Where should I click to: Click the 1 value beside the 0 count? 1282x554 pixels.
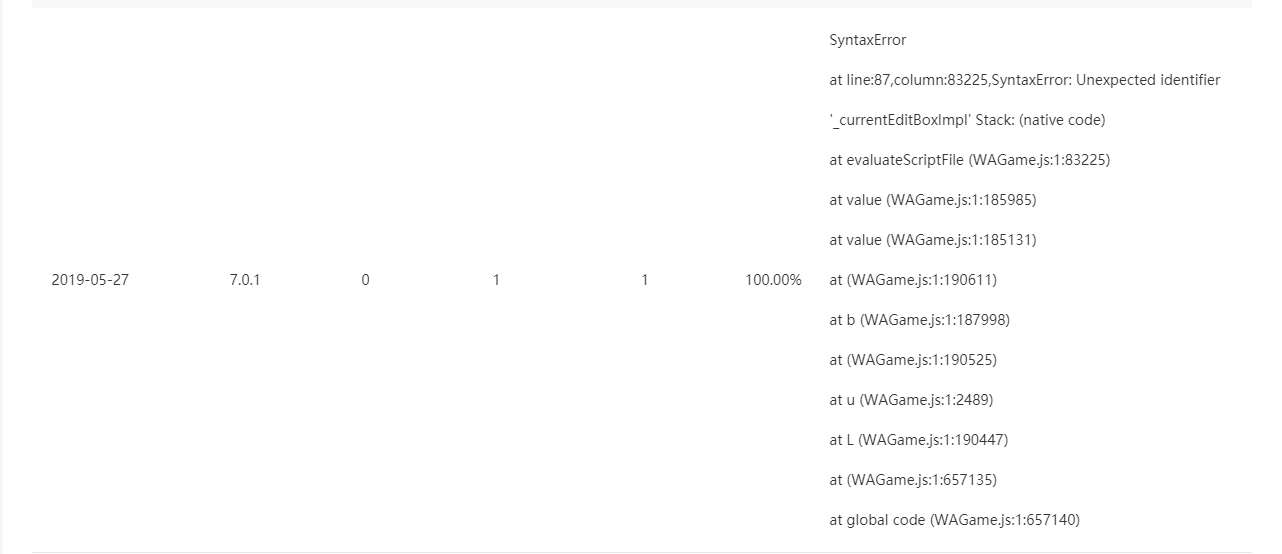pos(496,280)
